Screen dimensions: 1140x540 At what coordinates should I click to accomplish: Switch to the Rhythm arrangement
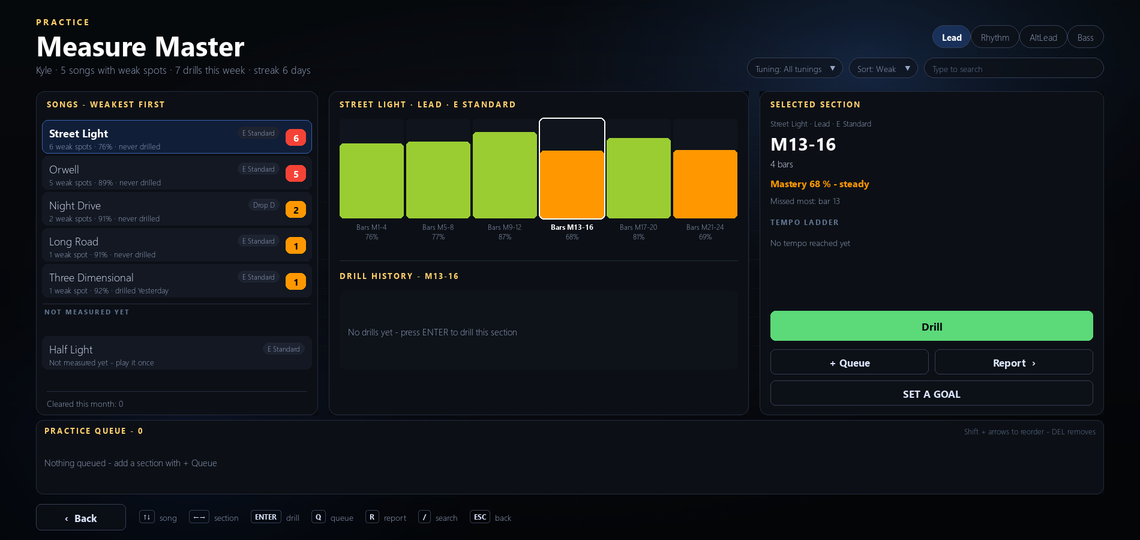(x=995, y=37)
